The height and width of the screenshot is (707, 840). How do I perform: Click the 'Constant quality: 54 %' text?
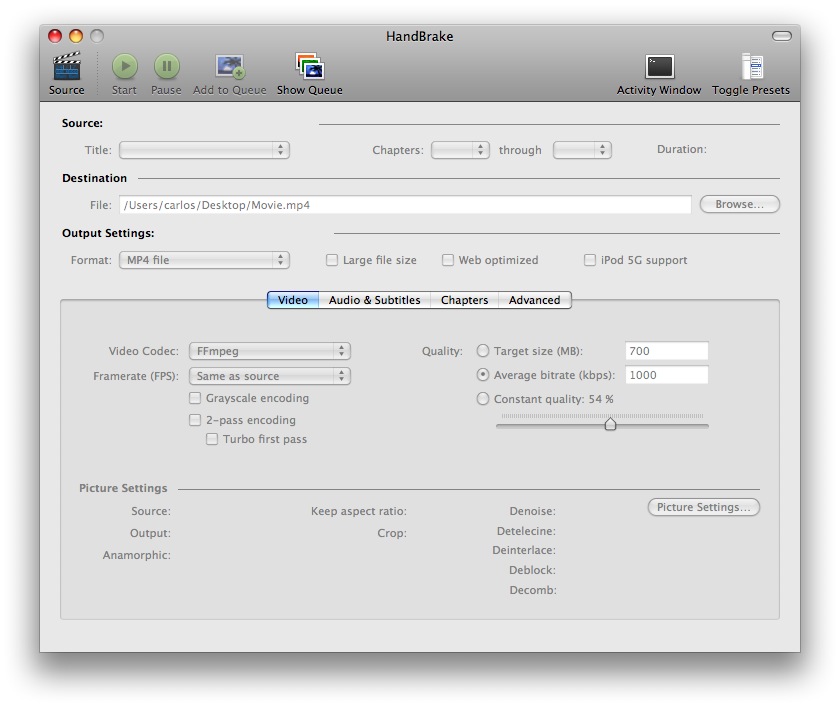click(x=553, y=400)
